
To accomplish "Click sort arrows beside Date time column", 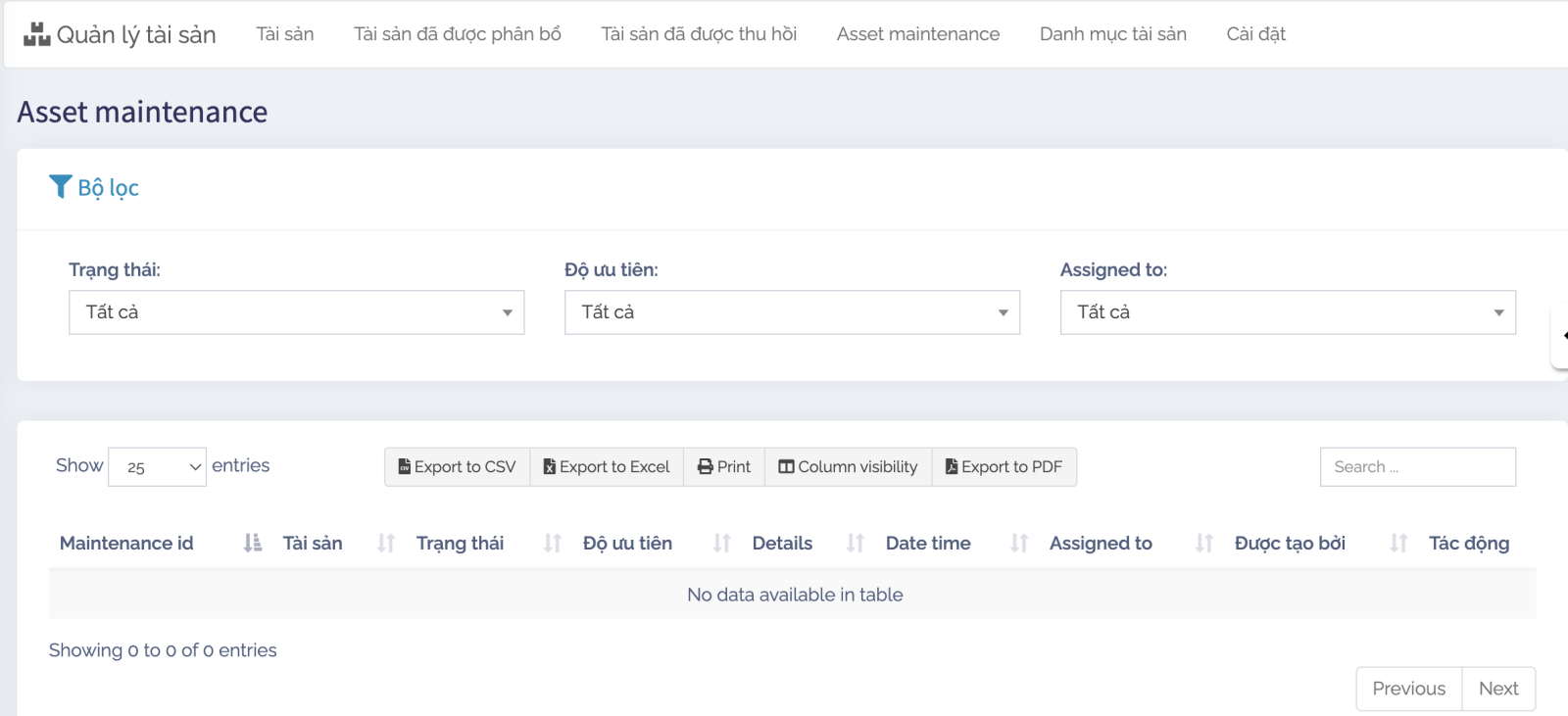I will tap(1019, 543).
